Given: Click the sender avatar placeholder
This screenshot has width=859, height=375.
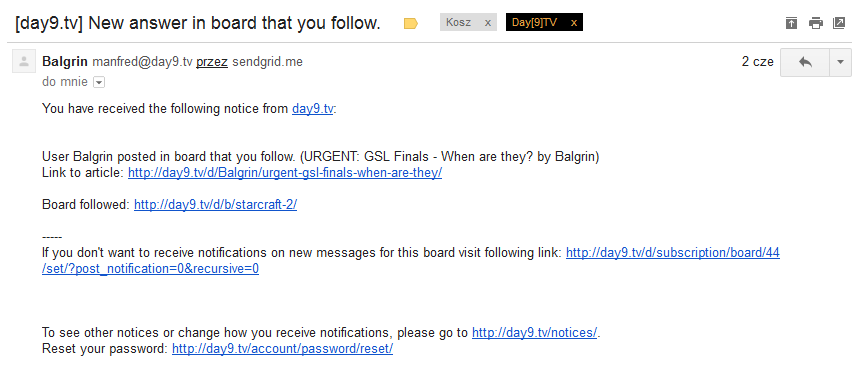Looking at the screenshot, I should (x=23, y=62).
